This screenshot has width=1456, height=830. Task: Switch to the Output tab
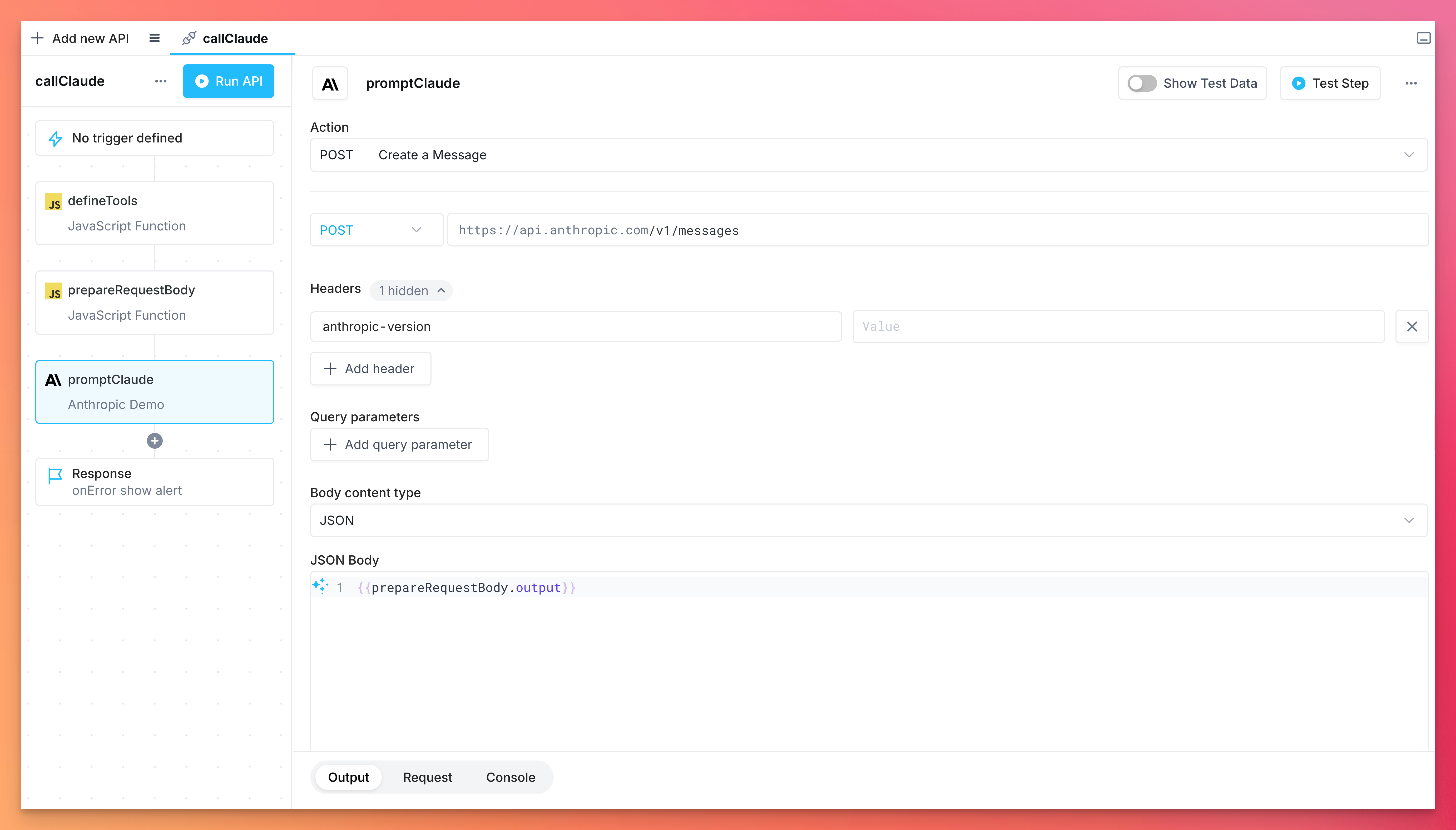coord(348,778)
